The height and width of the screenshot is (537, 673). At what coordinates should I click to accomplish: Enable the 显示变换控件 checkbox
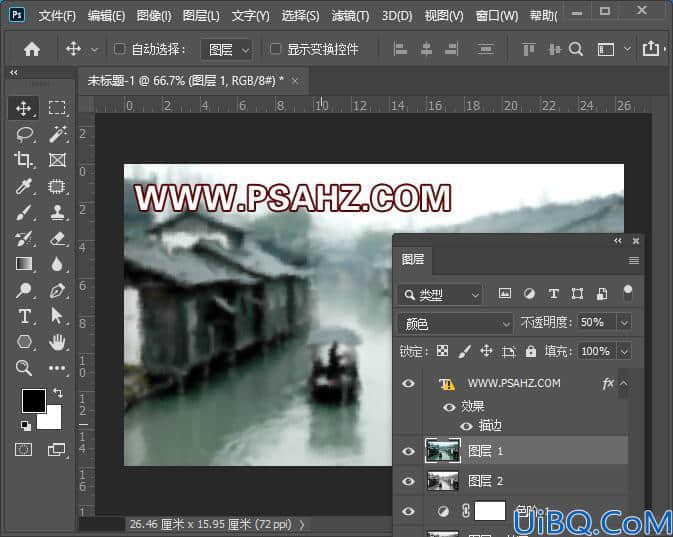pos(275,49)
